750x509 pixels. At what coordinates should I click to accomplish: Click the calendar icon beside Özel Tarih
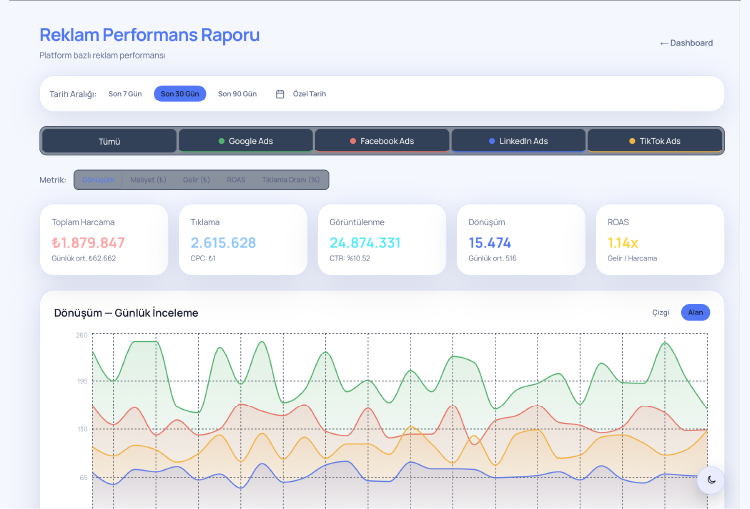pyautogui.click(x=280, y=94)
